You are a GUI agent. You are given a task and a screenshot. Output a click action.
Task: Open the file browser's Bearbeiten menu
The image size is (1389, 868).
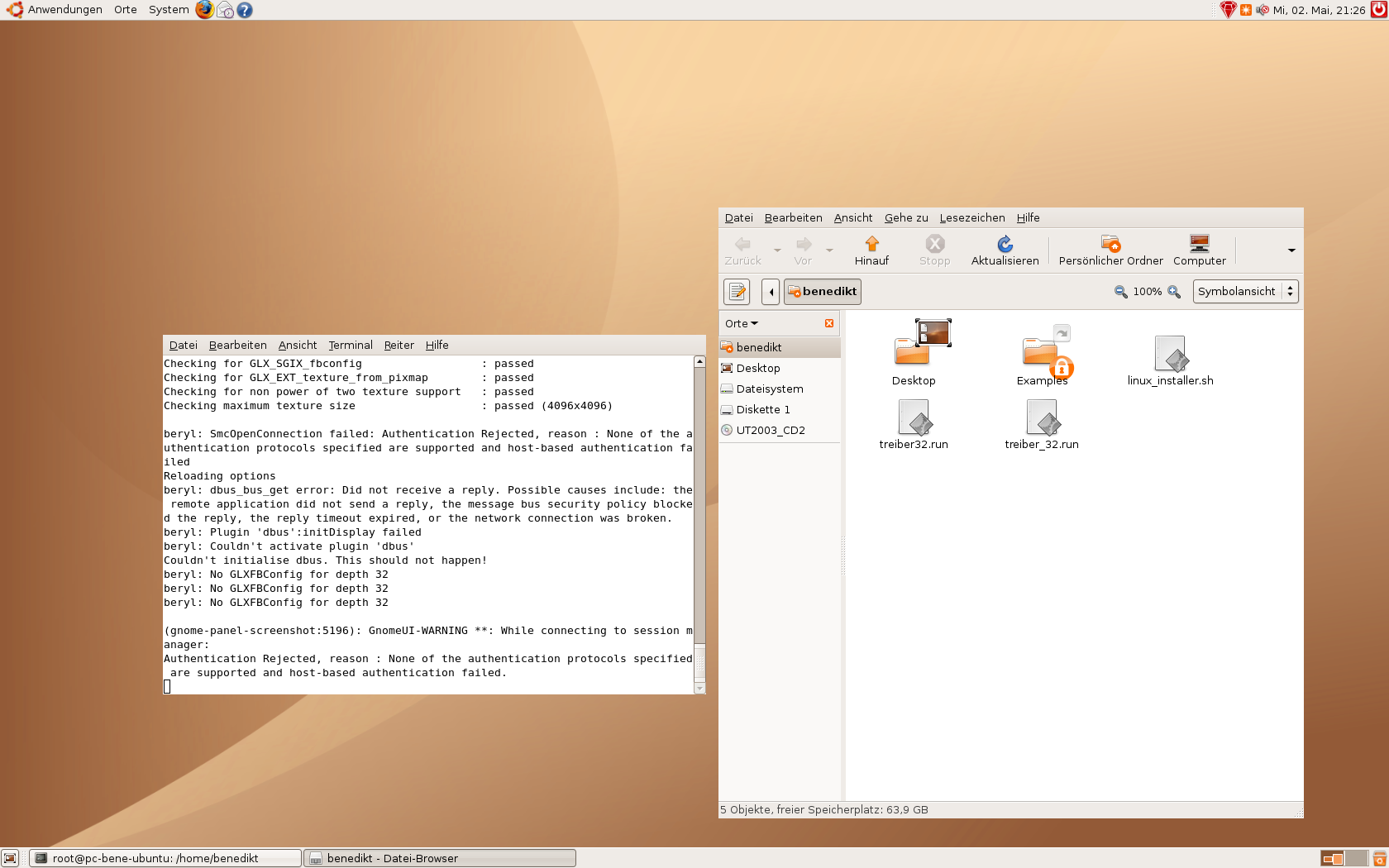click(x=794, y=218)
